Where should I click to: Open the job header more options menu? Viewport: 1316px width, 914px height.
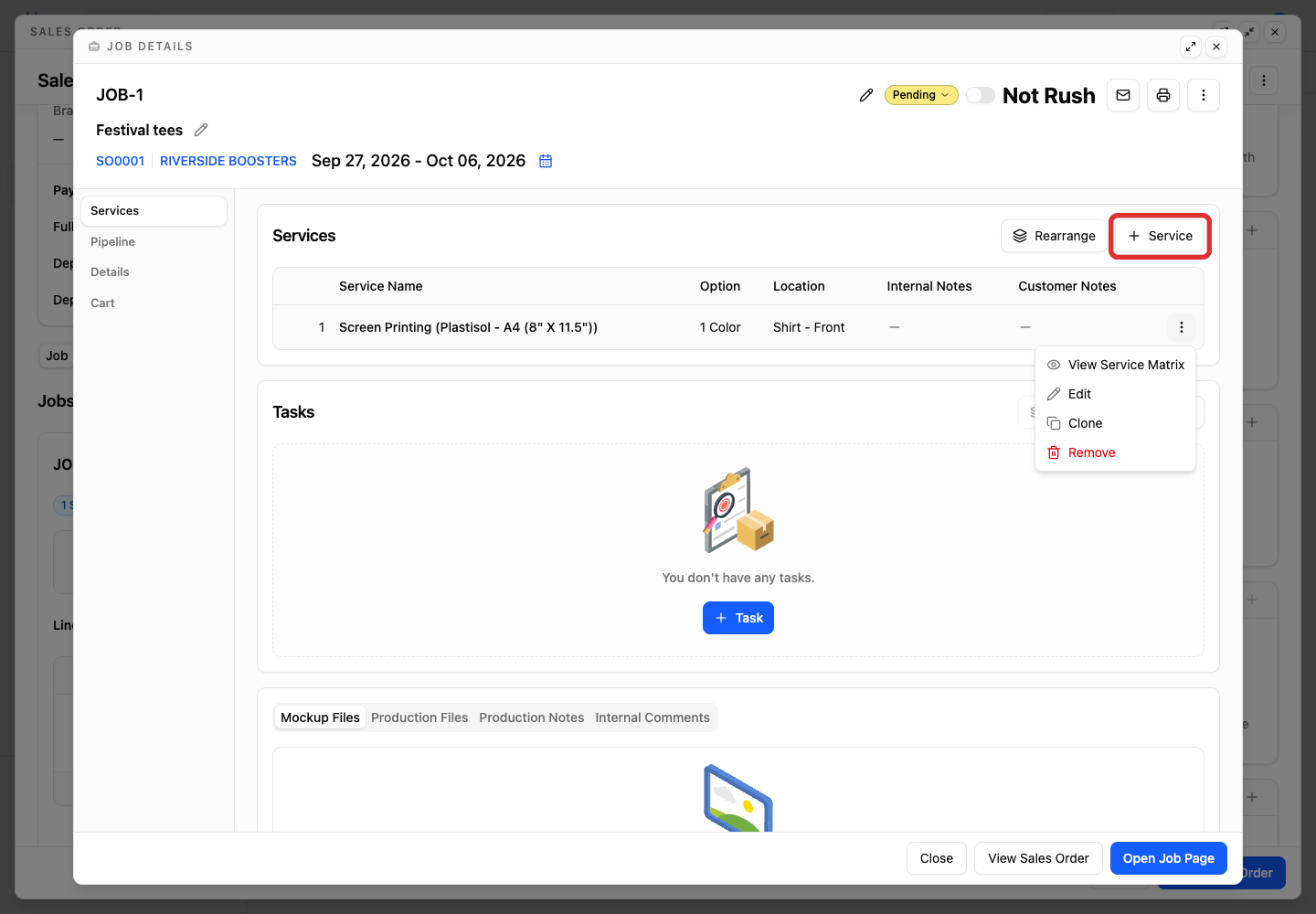pos(1204,95)
